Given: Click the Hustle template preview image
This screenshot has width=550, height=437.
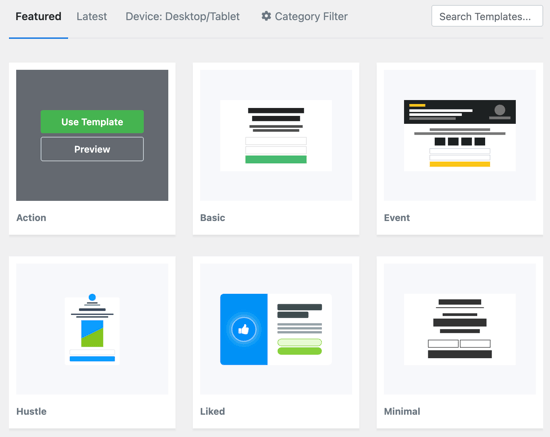Looking at the screenshot, I should pos(92,329).
